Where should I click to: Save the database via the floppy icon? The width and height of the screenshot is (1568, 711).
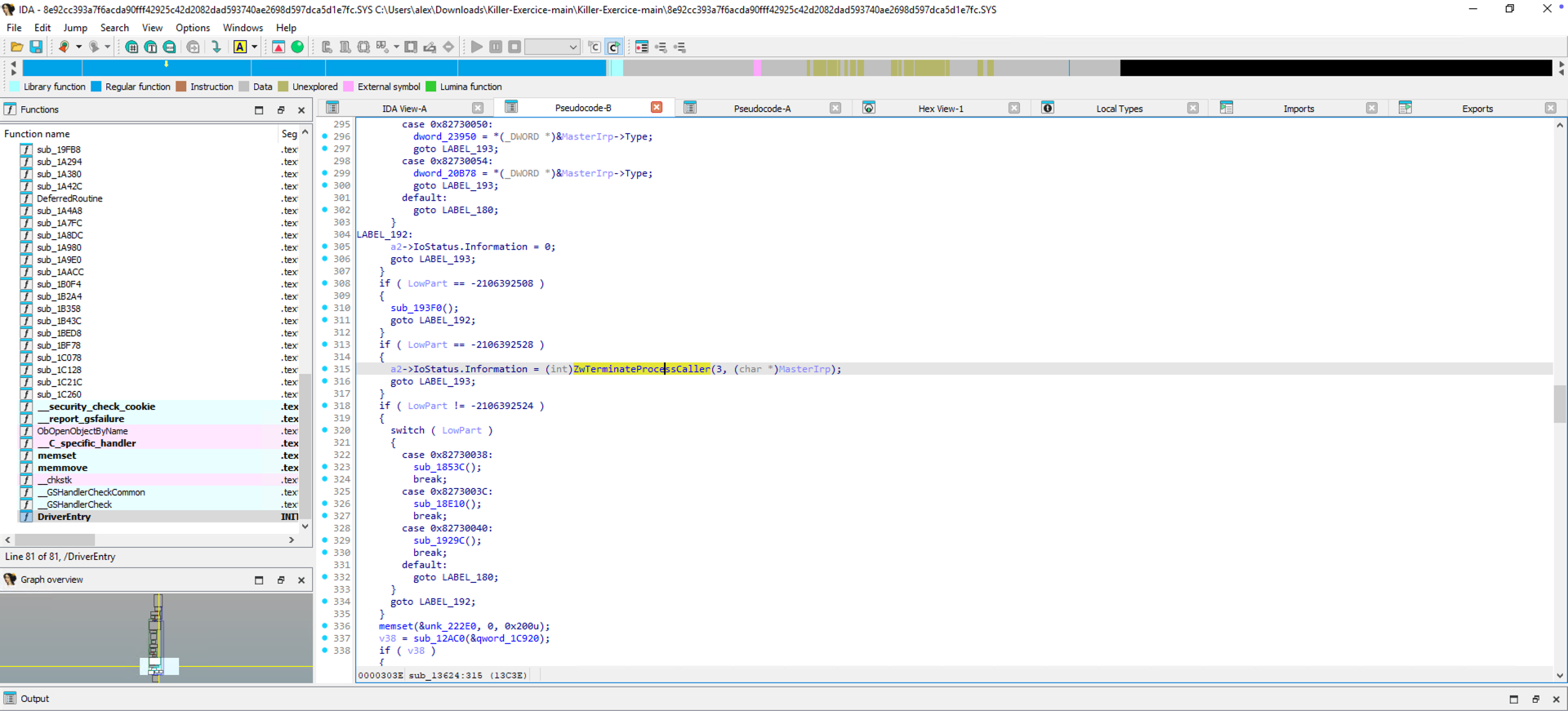click(x=36, y=47)
